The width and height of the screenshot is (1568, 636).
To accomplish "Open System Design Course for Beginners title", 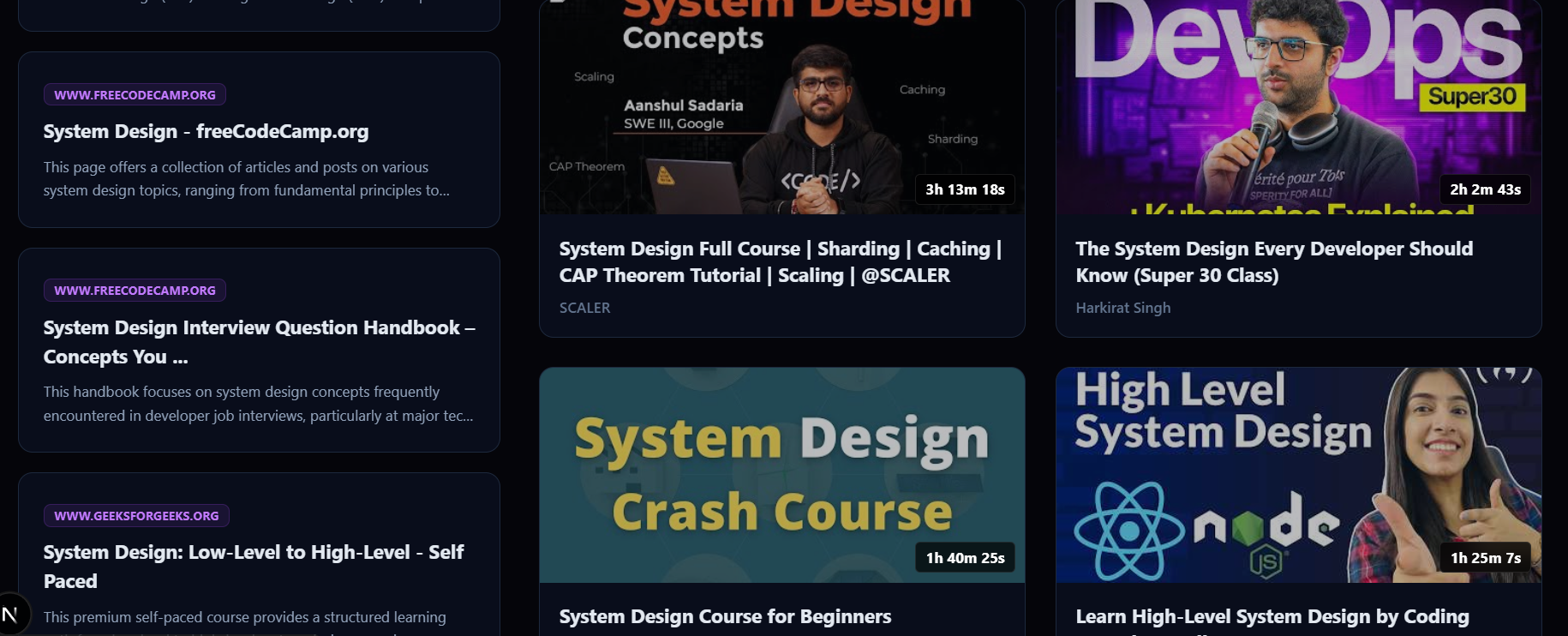I will (725, 616).
